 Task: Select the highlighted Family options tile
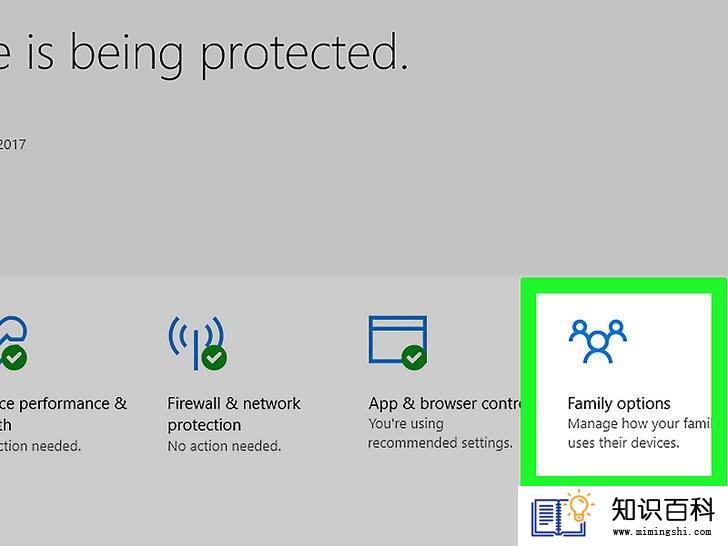tap(624, 384)
